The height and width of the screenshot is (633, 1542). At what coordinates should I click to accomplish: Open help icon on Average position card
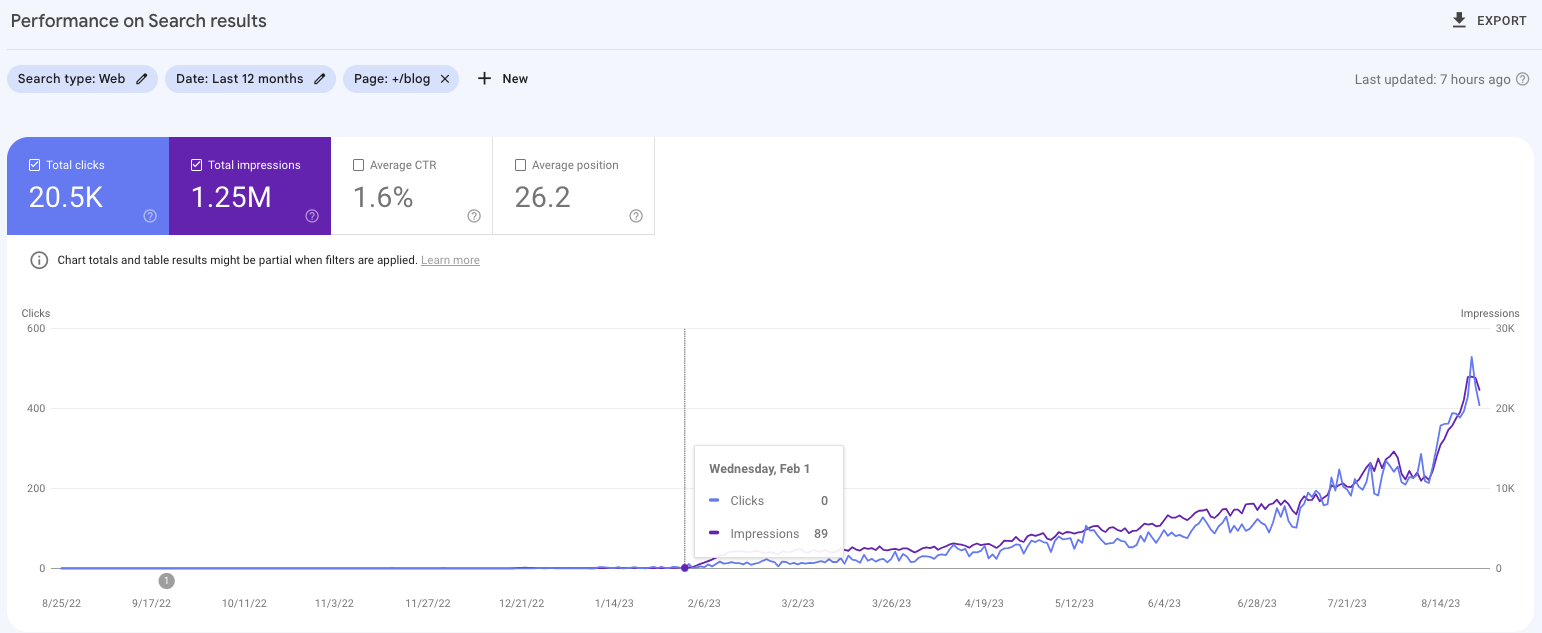(x=636, y=216)
